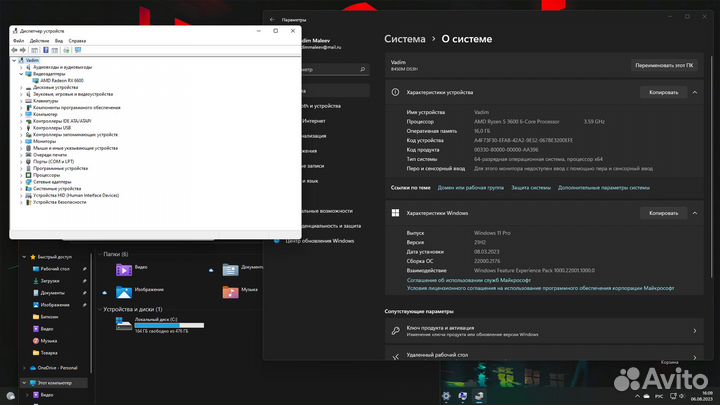Click show/hide console tree toolbar icon

34,50
